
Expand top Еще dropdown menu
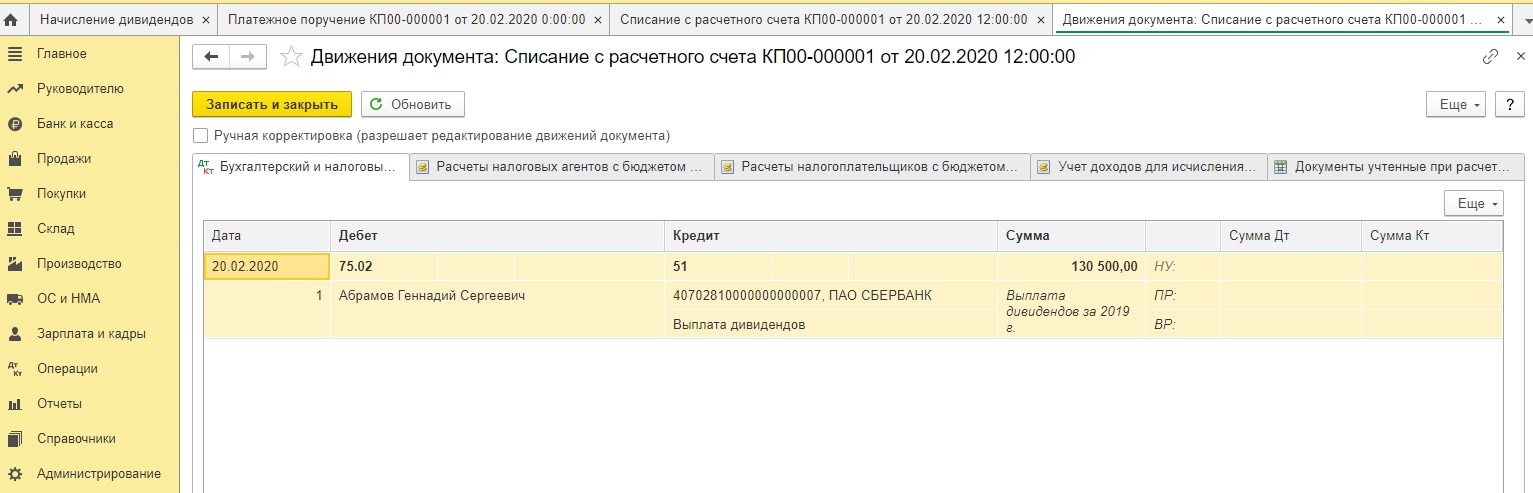[x=1460, y=104]
